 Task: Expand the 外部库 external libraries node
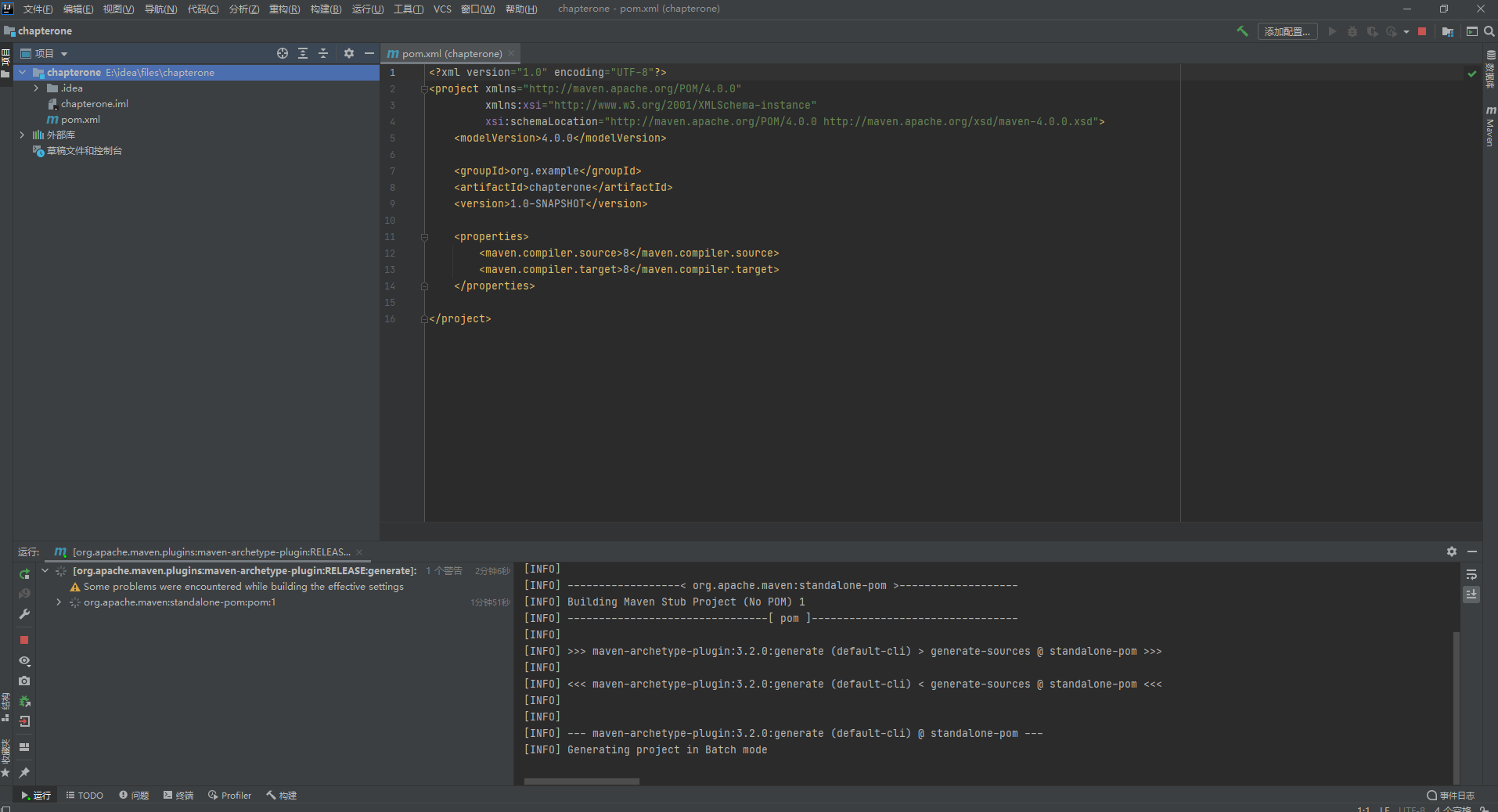(x=22, y=135)
